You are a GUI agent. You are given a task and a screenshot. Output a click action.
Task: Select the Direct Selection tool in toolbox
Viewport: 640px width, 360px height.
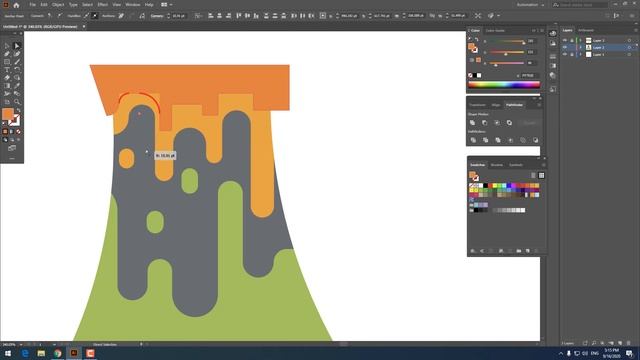click(17, 46)
